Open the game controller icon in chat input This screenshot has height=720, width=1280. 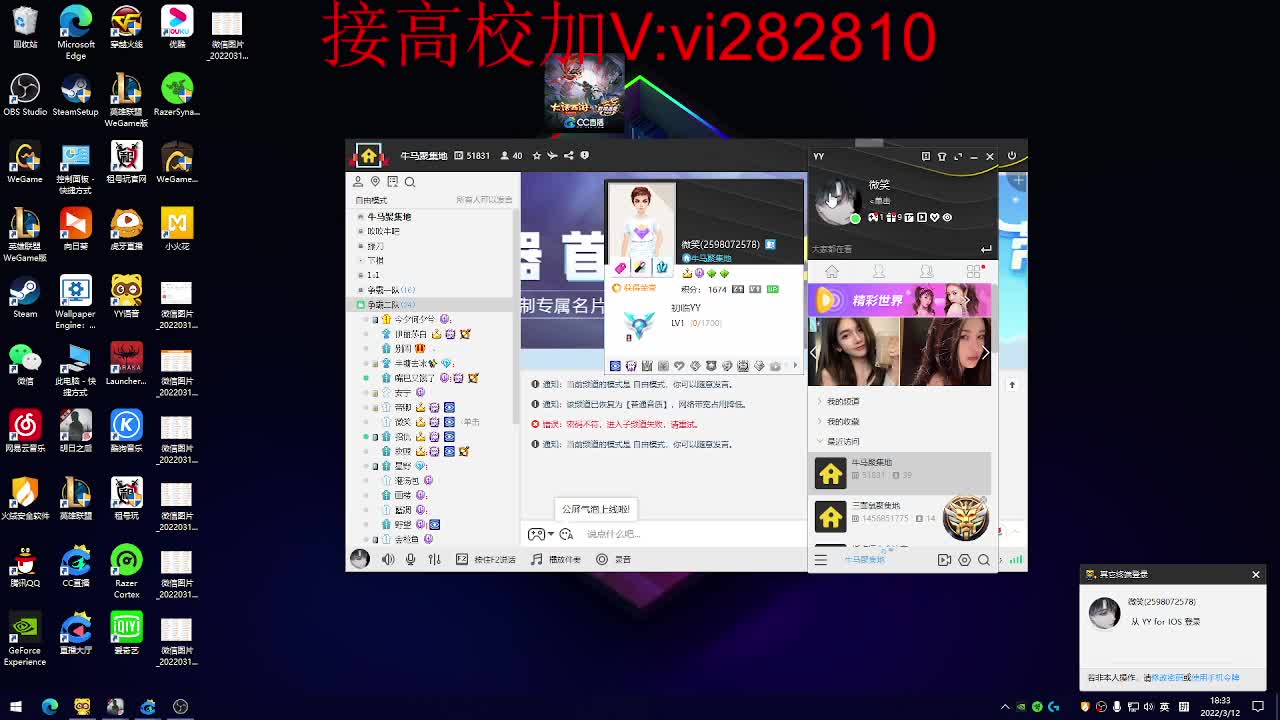pos(536,534)
